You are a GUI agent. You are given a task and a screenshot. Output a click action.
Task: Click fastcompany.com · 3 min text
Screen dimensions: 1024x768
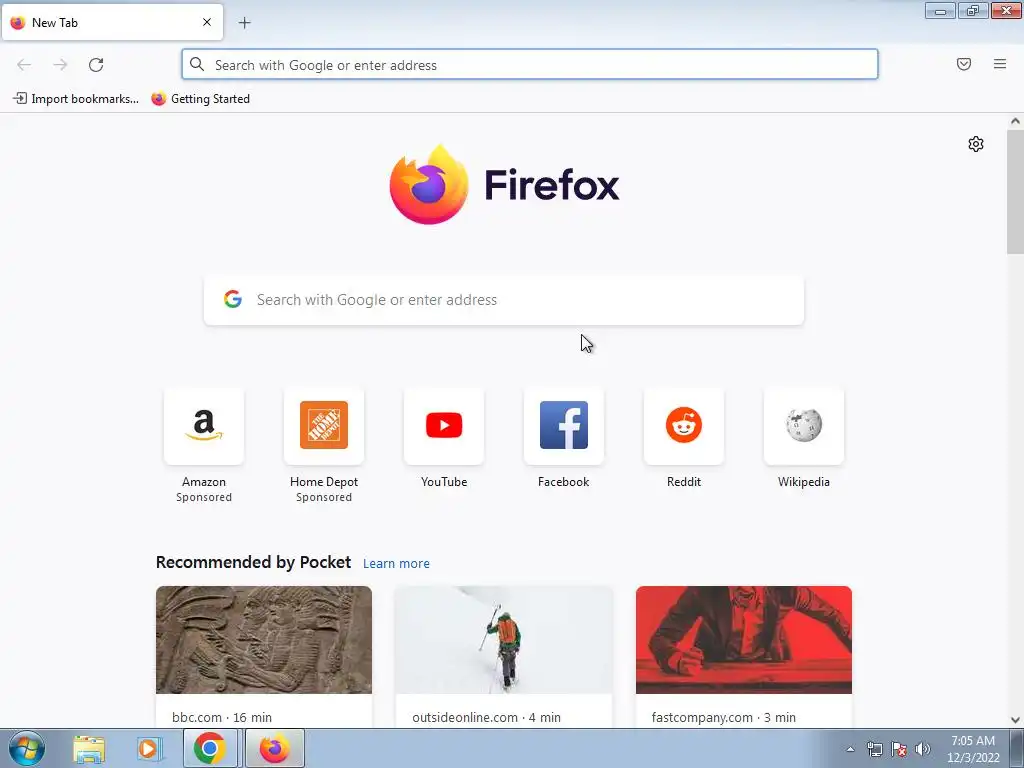724,717
